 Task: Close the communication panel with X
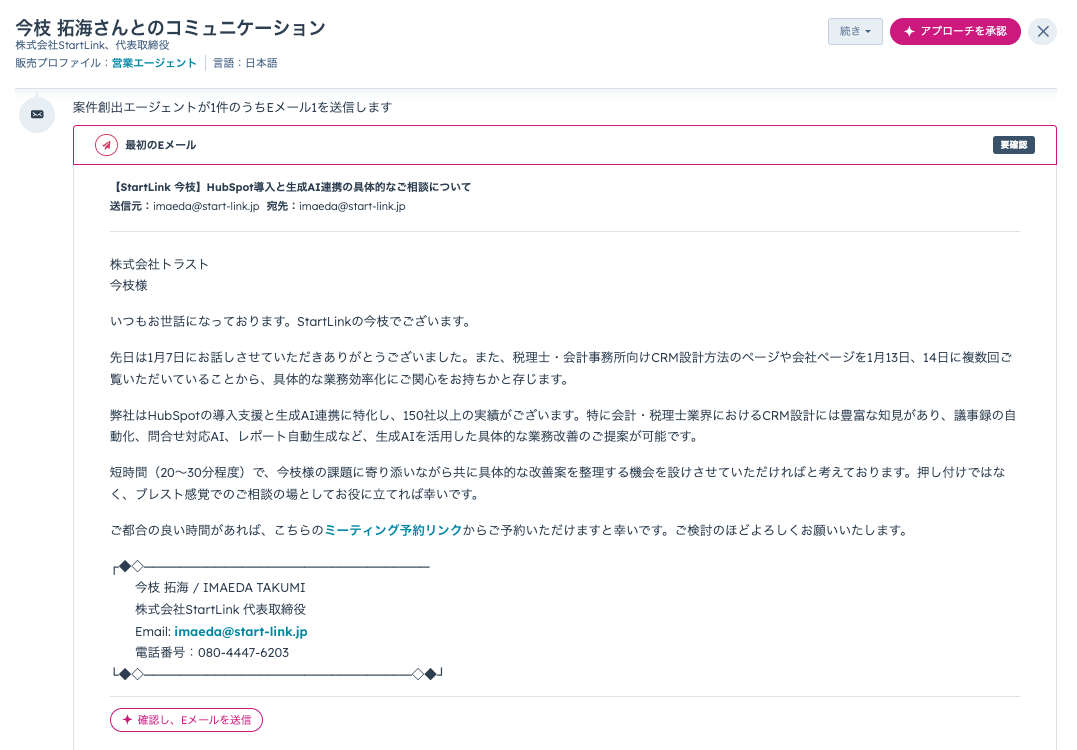click(x=1043, y=32)
